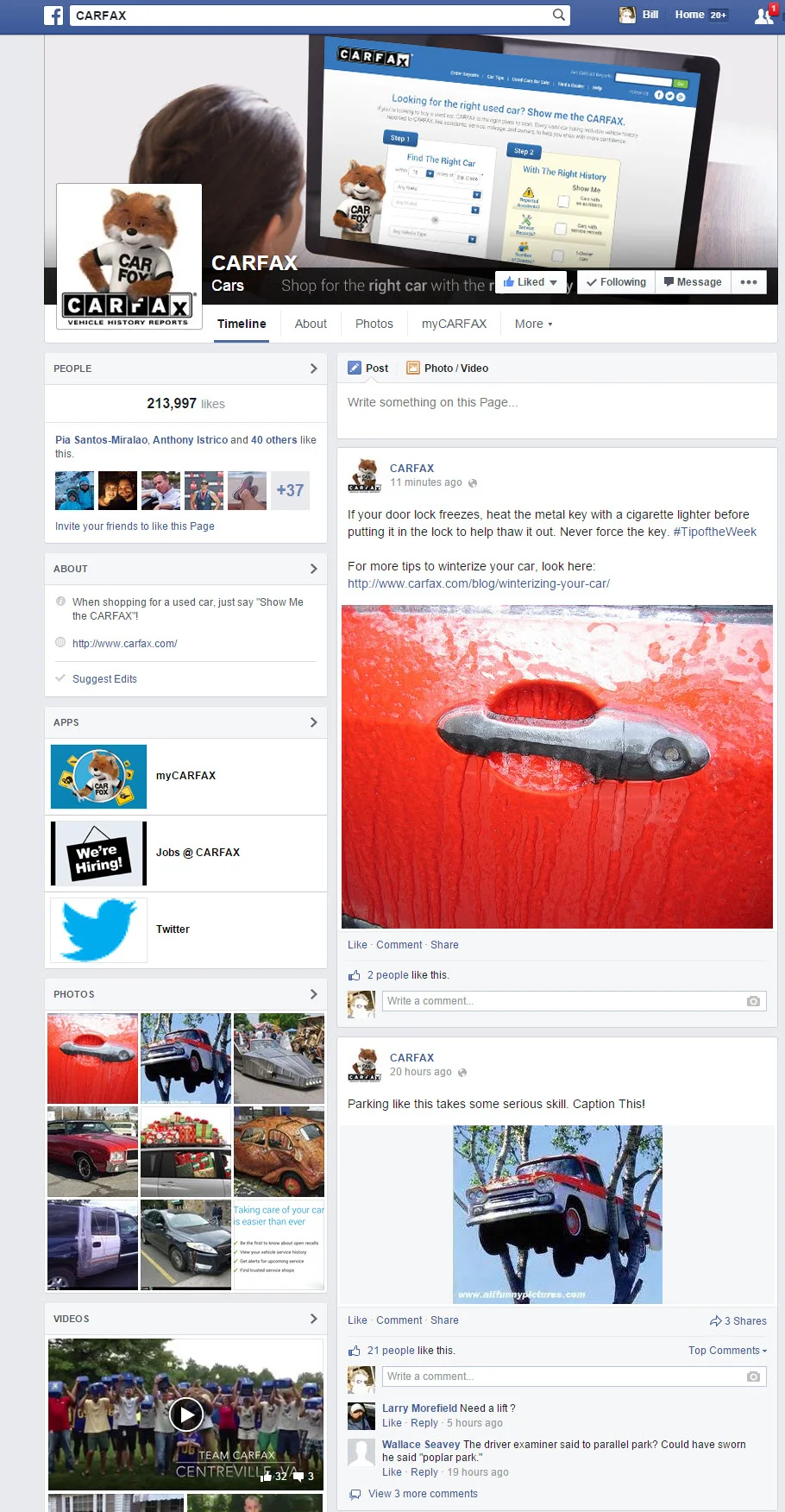Open the friend requests icon
The width and height of the screenshot is (785, 1512).
(763, 15)
